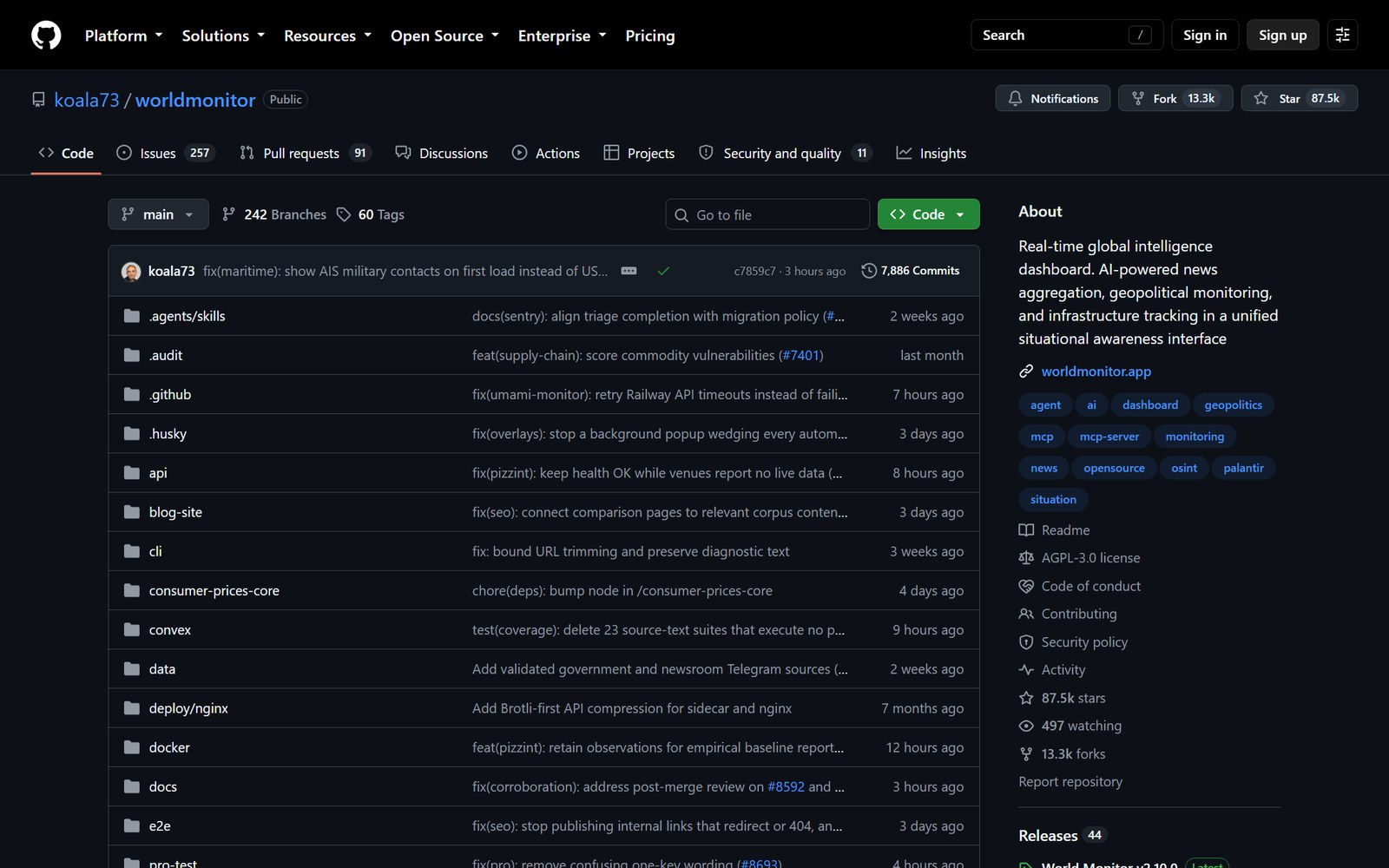Click the koala73 avatar in latest commit row

pyautogui.click(x=131, y=271)
